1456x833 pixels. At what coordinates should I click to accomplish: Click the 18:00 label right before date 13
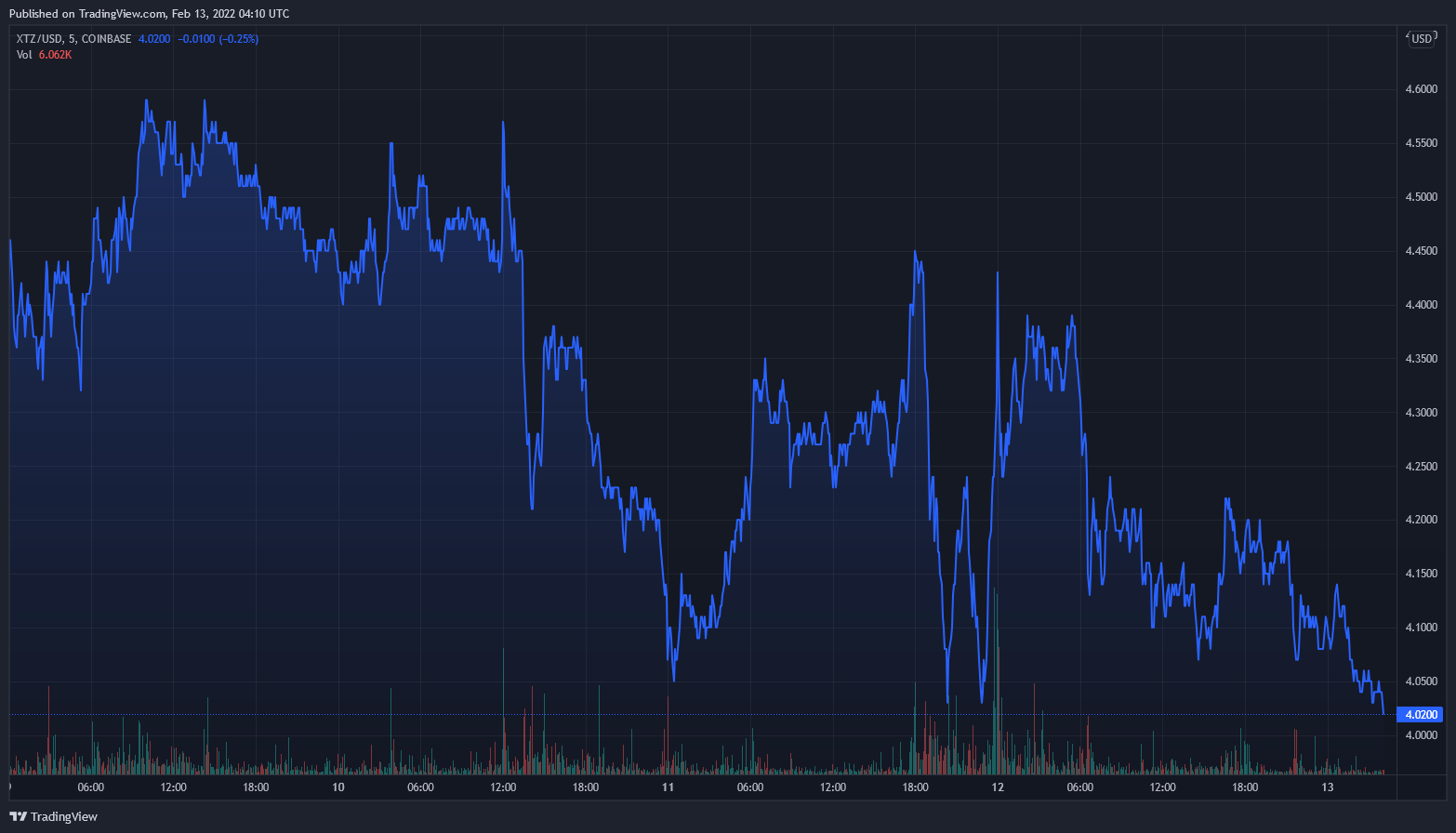[1245, 787]
